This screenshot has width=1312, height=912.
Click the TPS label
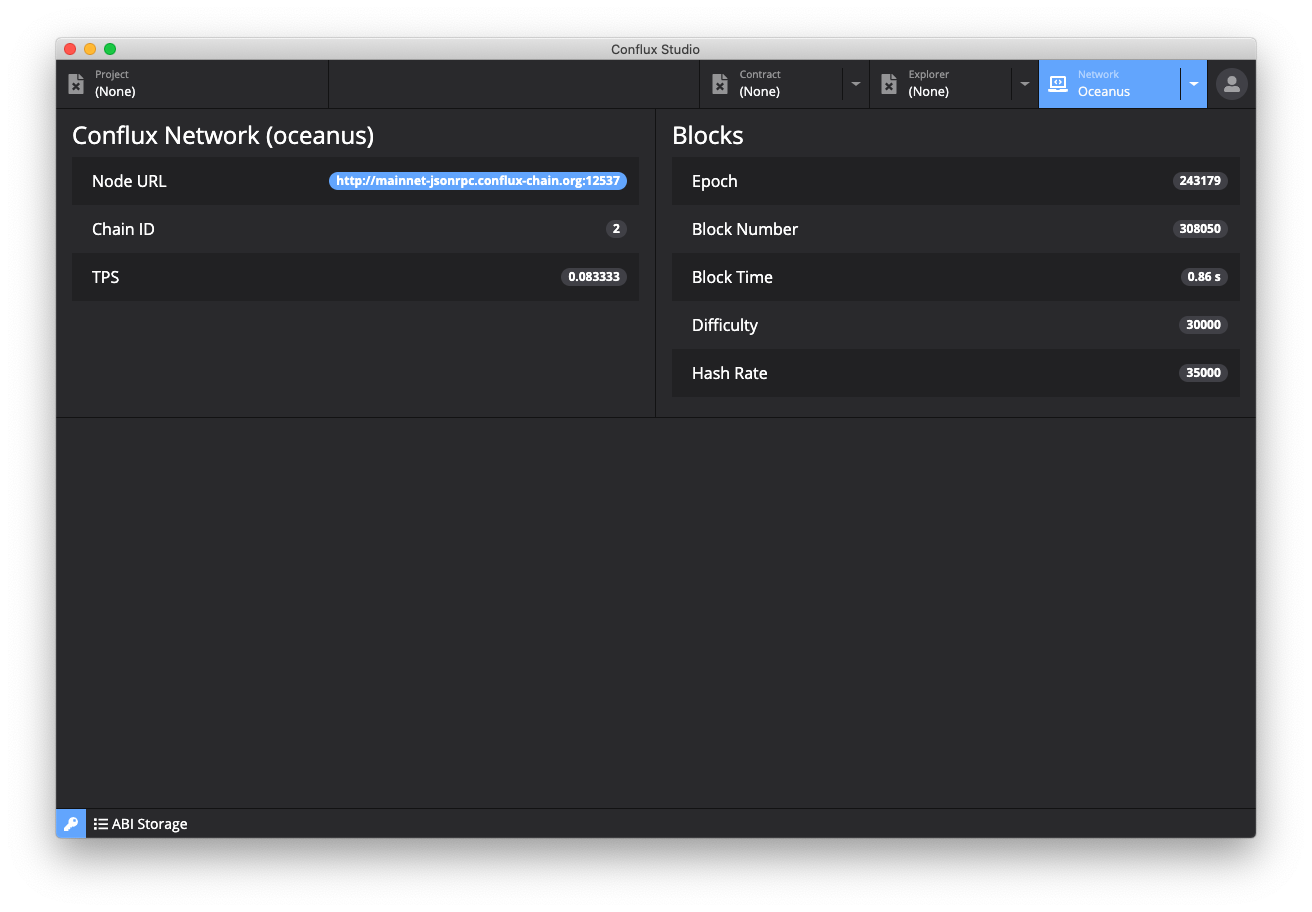coord(105,277)
